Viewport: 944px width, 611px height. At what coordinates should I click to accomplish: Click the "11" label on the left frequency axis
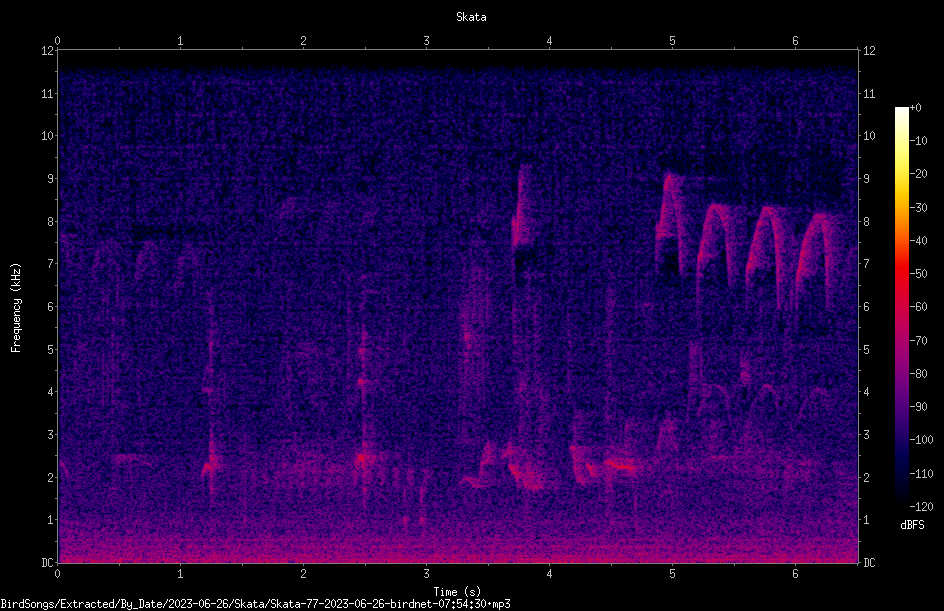(47, 93)
